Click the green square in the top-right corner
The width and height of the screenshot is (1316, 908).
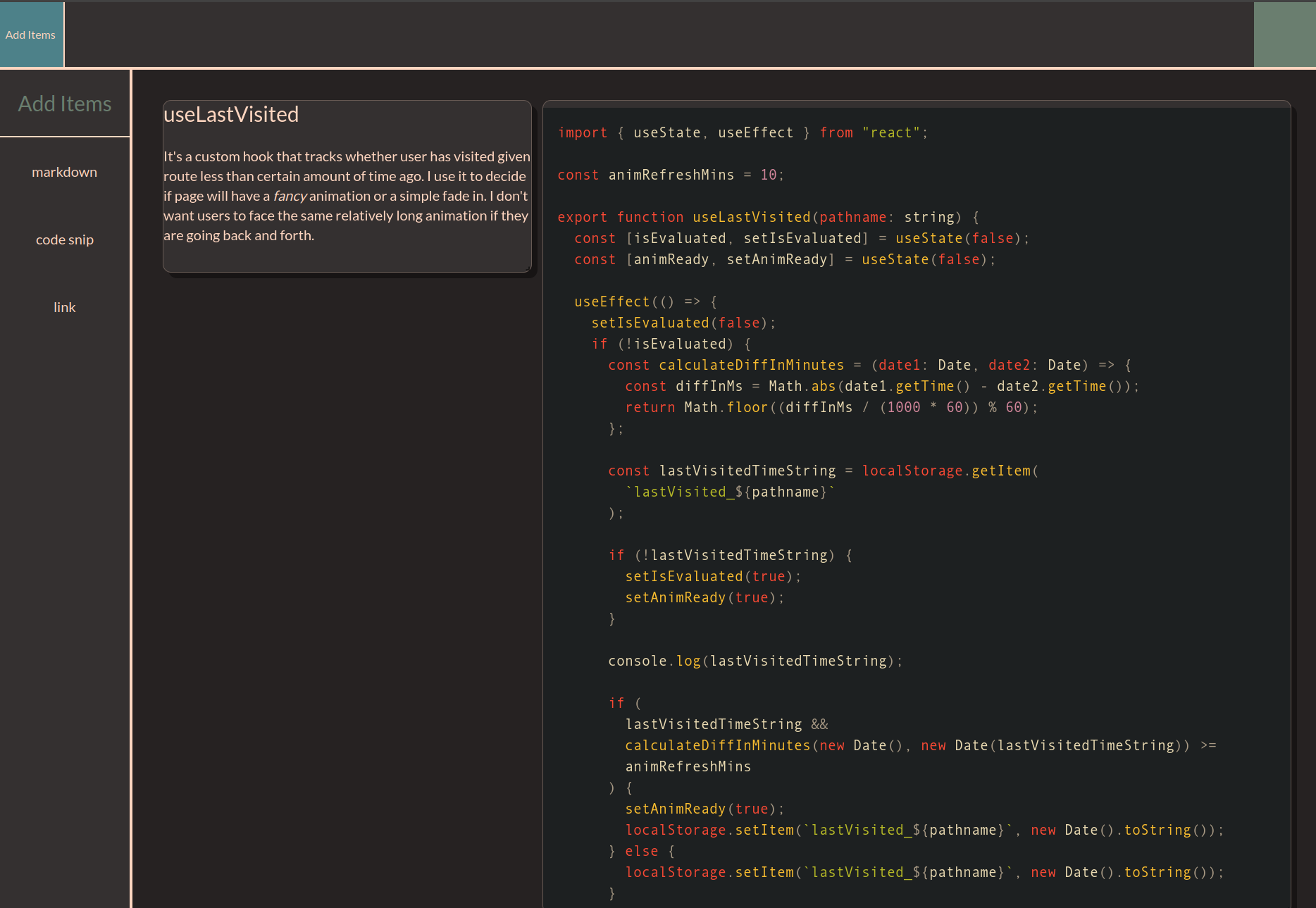pos(1284,35)
